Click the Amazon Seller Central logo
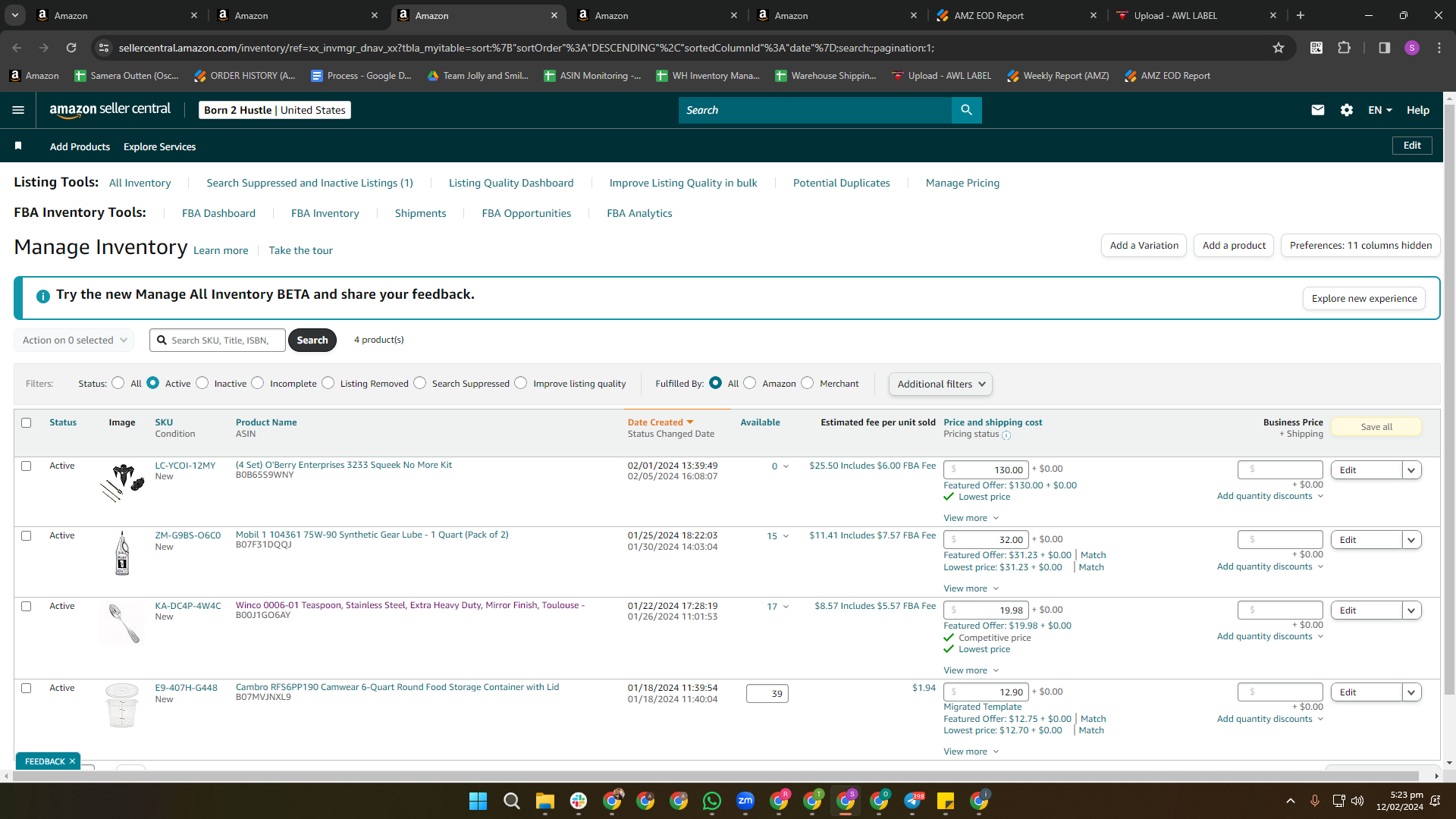Image resolution: width=1456 pixels, height=819 pixels. [x=110, y=110]
